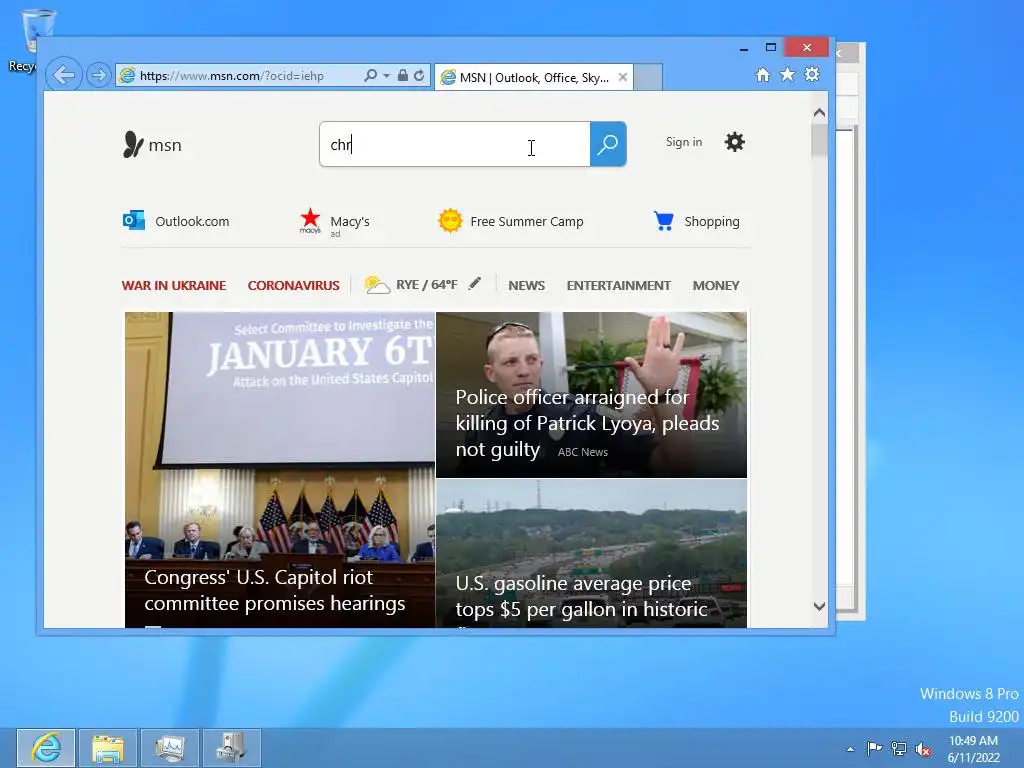This screenshot has height=768, width=1024.
Task: Open a new blank tab
Action: point(648,77)
